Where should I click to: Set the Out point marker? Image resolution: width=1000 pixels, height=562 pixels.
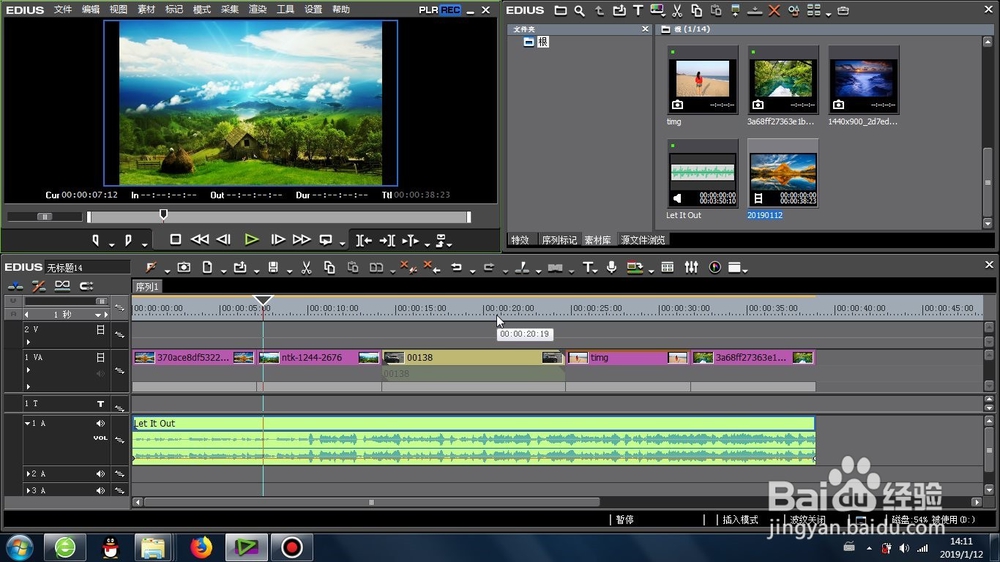[x=128, y=240]
